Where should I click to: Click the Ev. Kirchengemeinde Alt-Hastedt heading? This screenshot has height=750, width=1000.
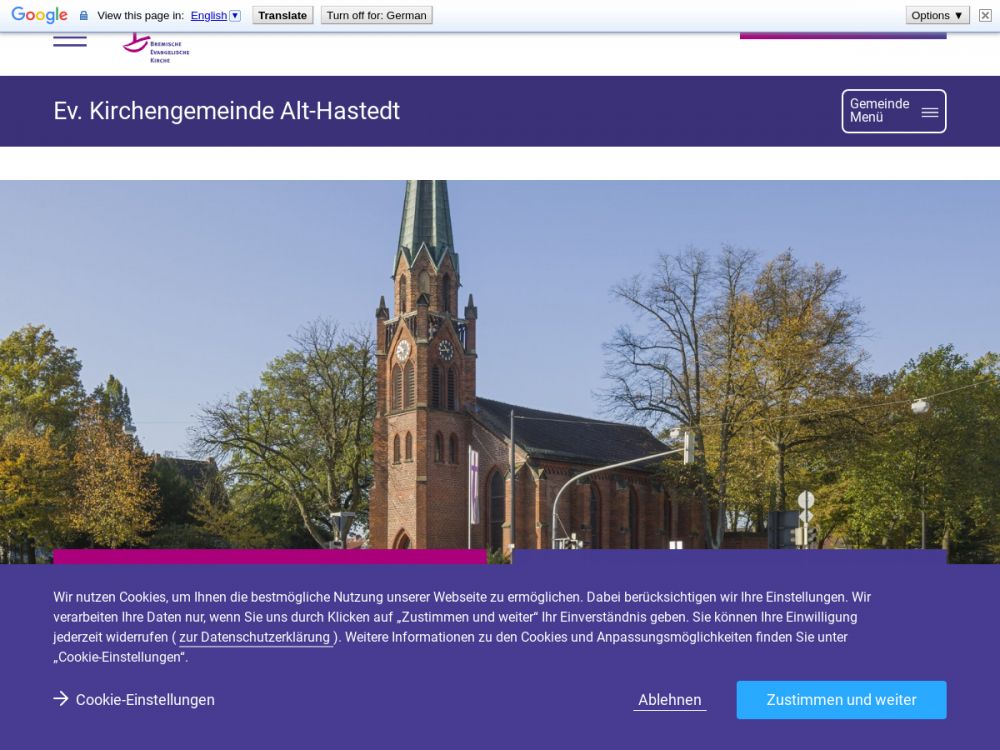(227, 111)
